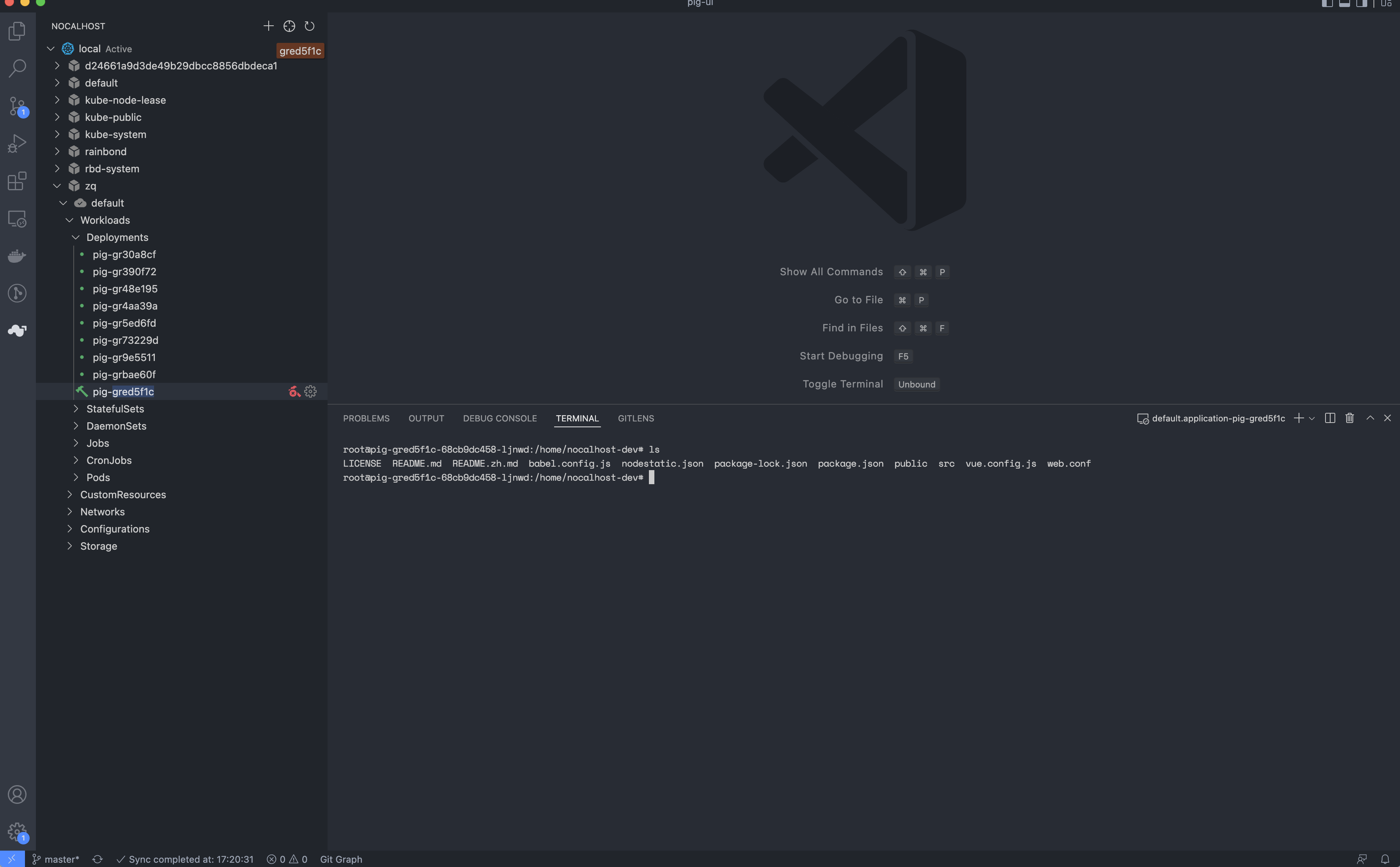Open customize layout button
The image size is (1400, 867).
[1386, 4]
